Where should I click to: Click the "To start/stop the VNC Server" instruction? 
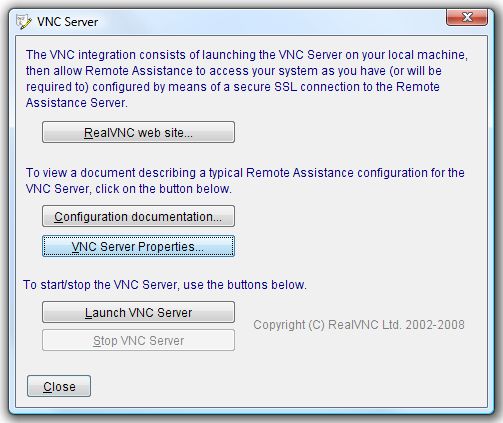tap(165, 285)
